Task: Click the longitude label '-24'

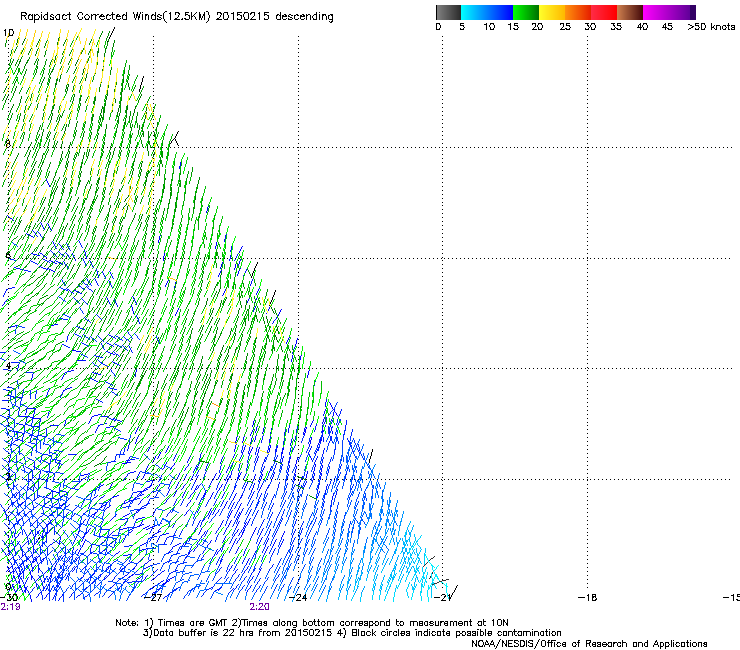Action: (x=298, y=597)
